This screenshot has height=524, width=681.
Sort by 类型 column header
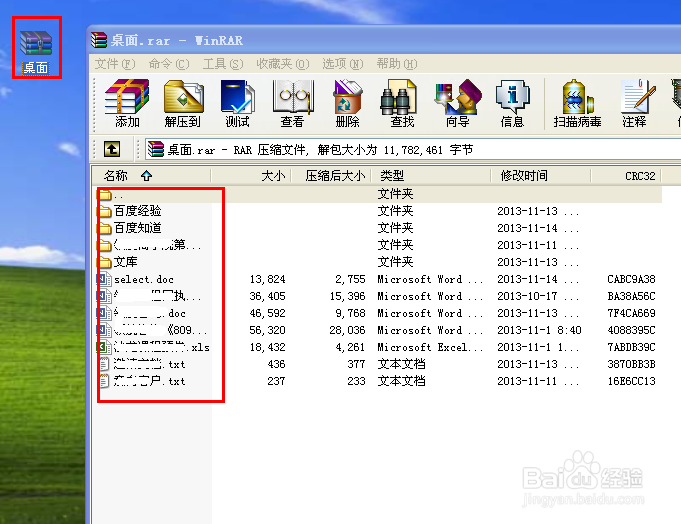431,176
